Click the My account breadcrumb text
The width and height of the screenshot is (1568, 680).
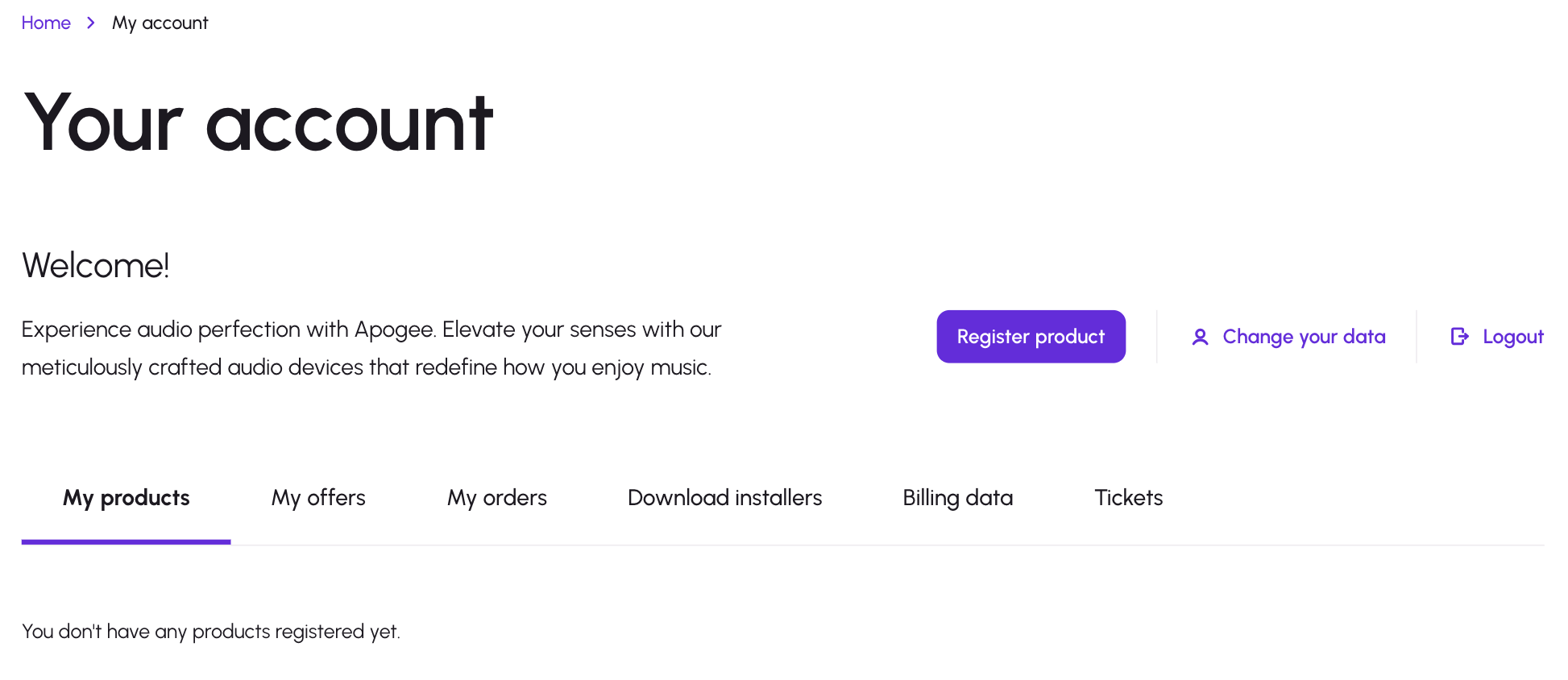tap(160, 23)
